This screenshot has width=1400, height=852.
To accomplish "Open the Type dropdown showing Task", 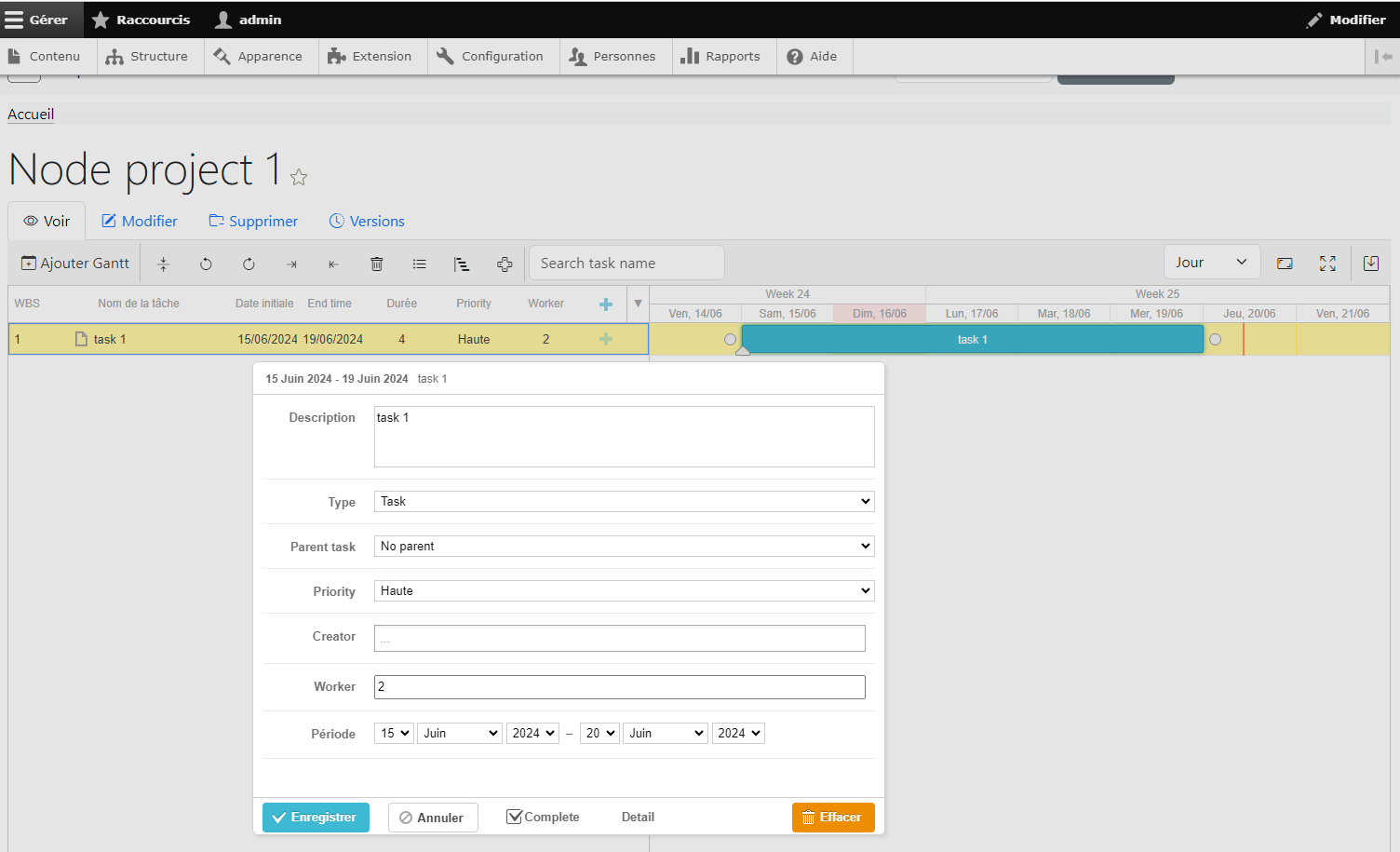I will point(624,501).
